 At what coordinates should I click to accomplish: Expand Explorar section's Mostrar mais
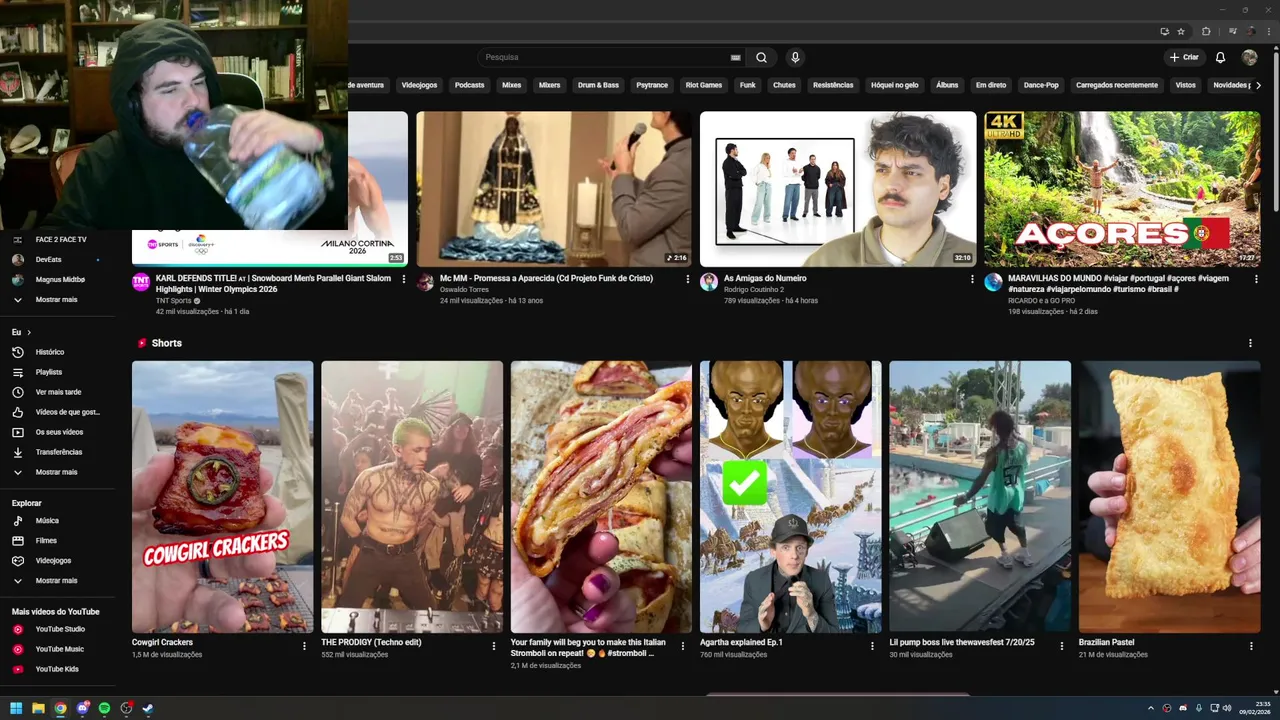58,581
